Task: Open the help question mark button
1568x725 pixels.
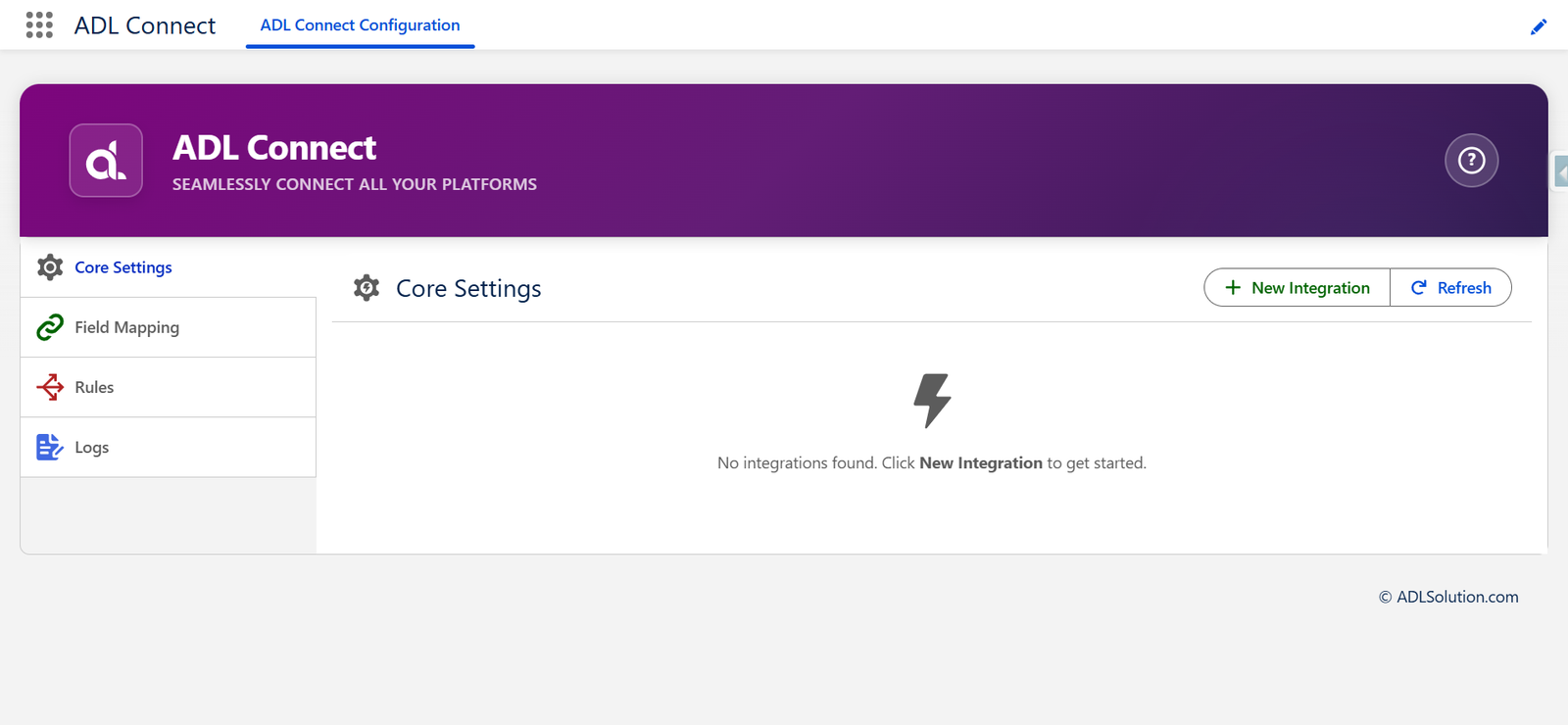Action: 1471,160
